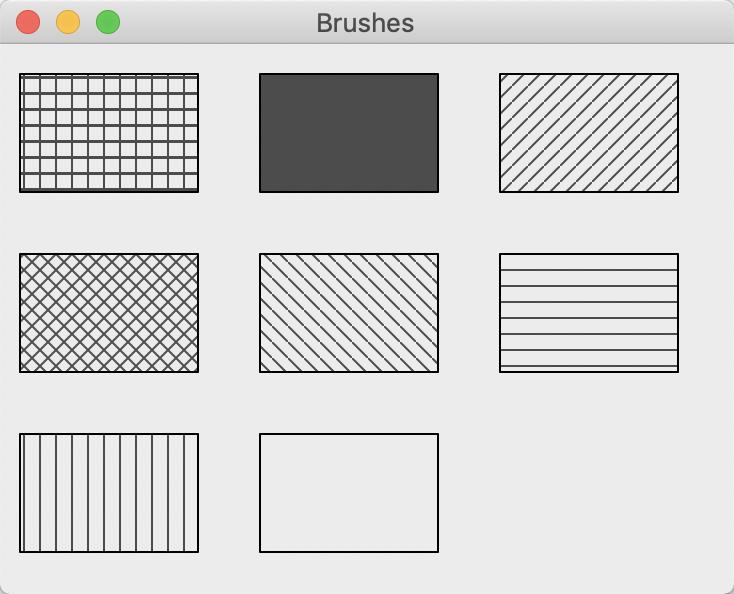Viewport: 734px width, 594px height.
Task: Choose the solid dark gray brush swatch
Action: tap(349, 133)
